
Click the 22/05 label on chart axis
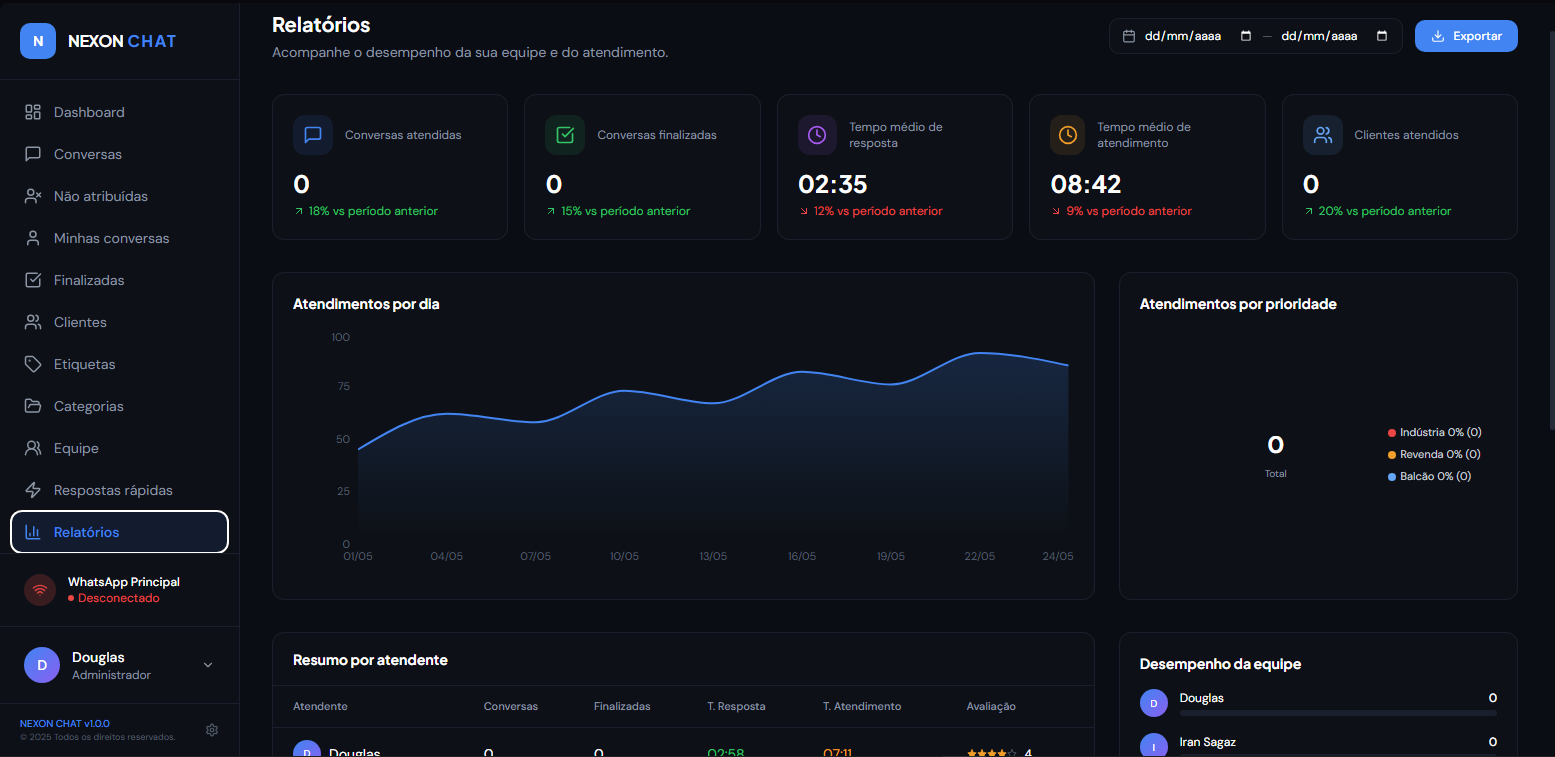click(979, 556)
